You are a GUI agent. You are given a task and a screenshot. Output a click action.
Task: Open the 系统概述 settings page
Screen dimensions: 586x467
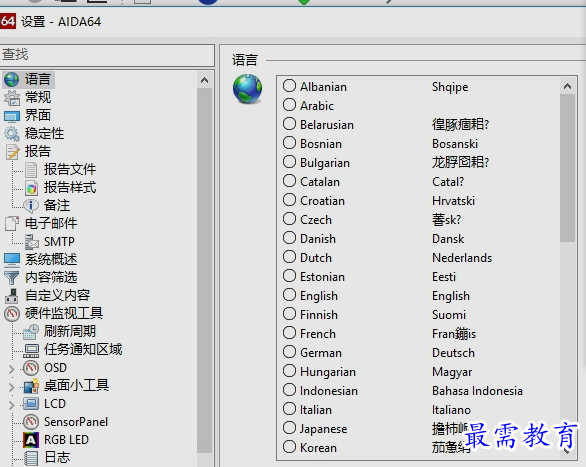point(51,259)
